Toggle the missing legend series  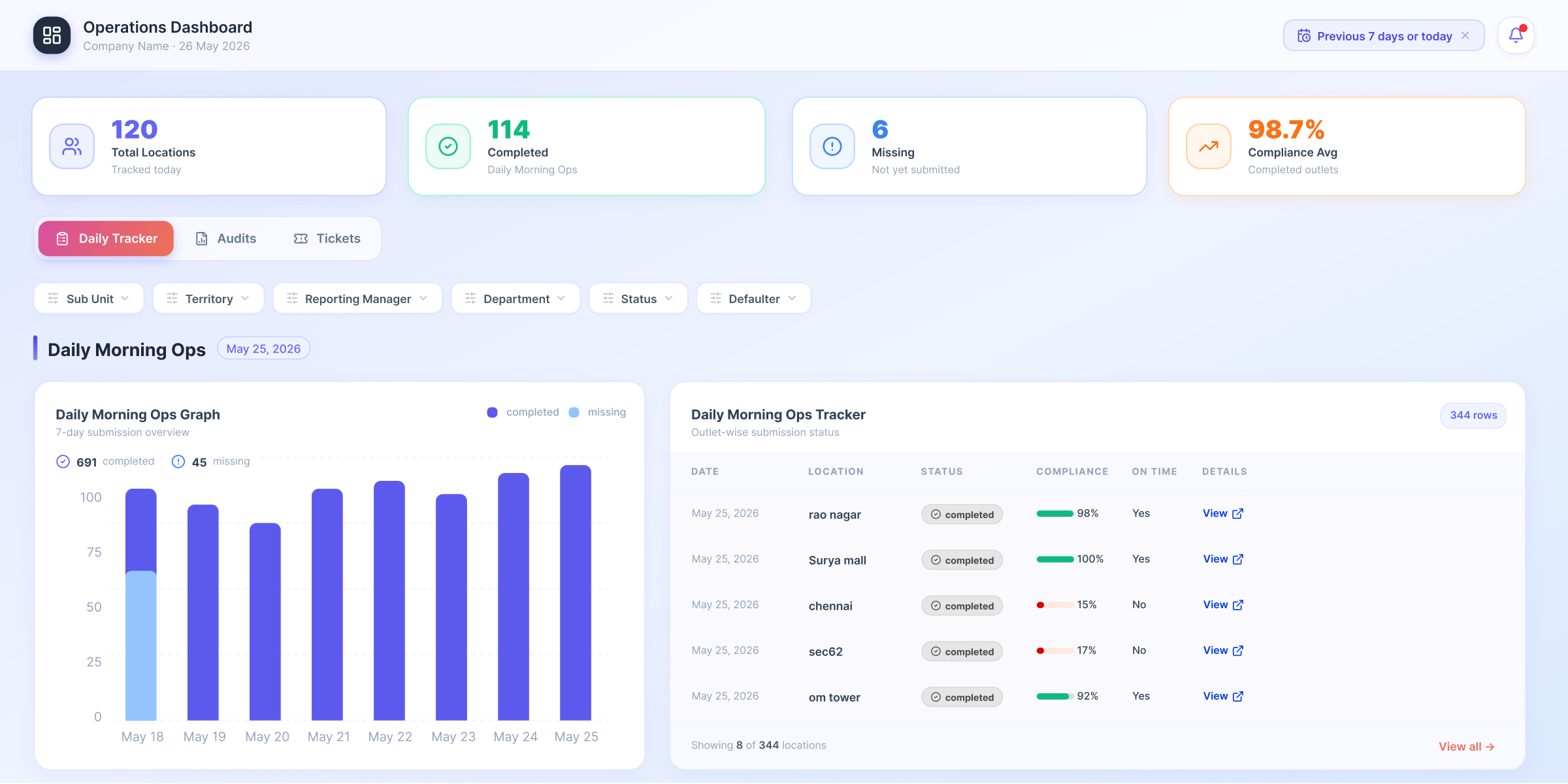click(x=597, y=412)
